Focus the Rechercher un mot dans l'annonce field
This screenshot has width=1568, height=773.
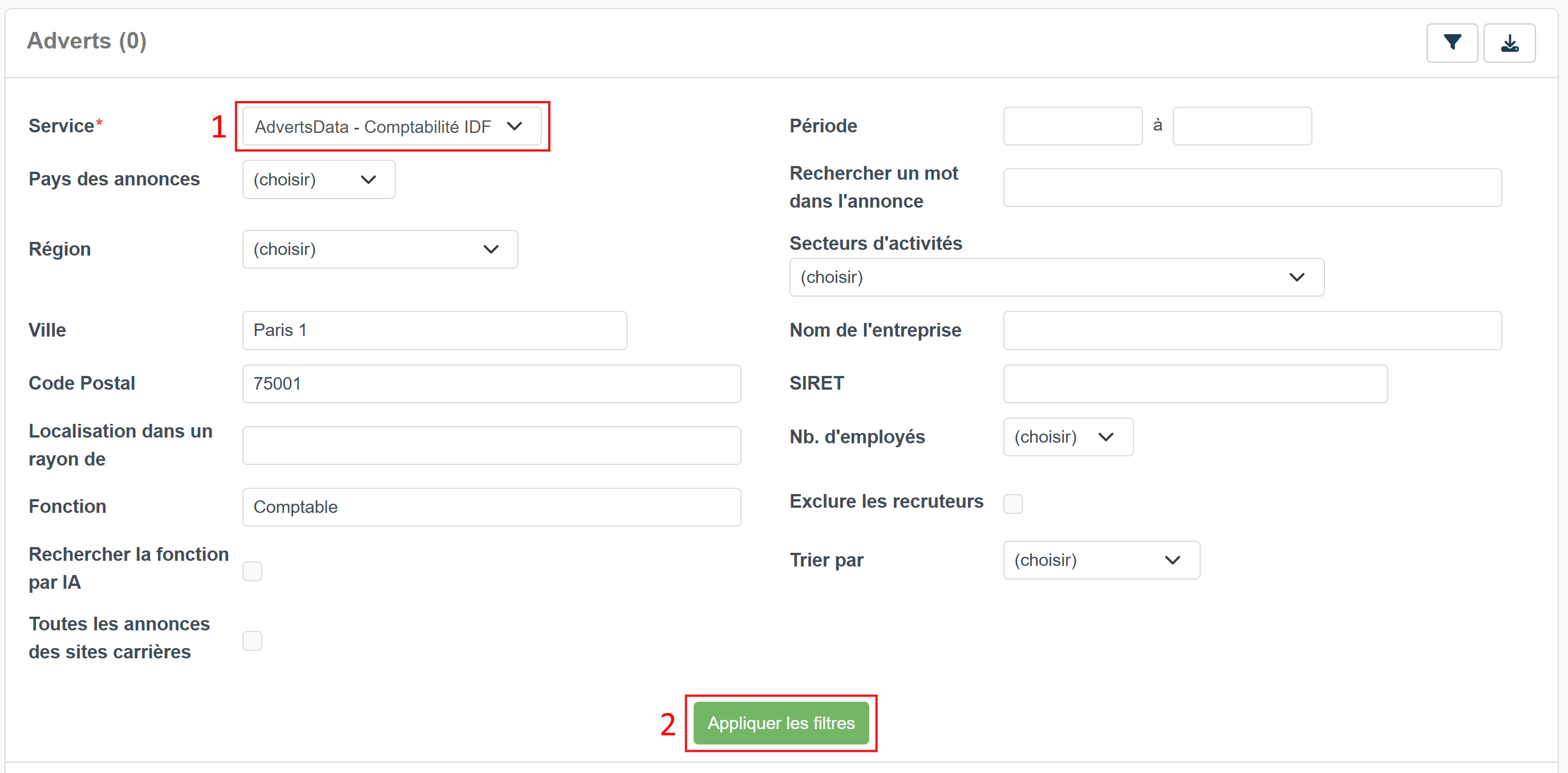pyautogui.click(x=1252, y=188)
